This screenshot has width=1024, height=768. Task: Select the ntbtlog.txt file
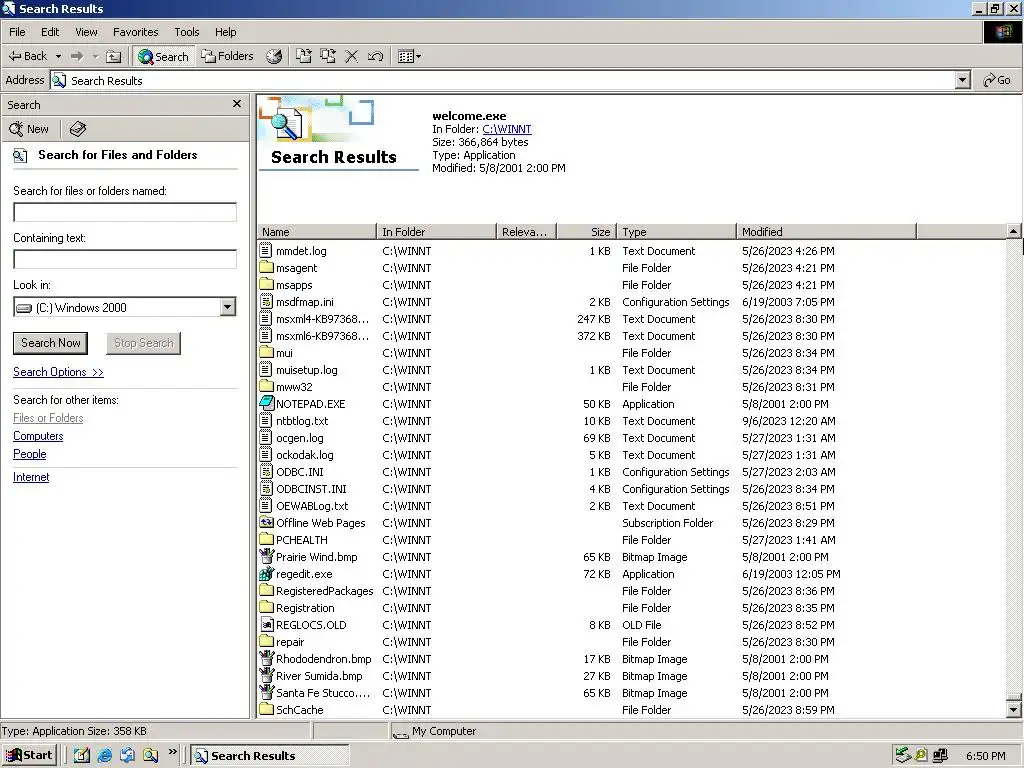302,421
